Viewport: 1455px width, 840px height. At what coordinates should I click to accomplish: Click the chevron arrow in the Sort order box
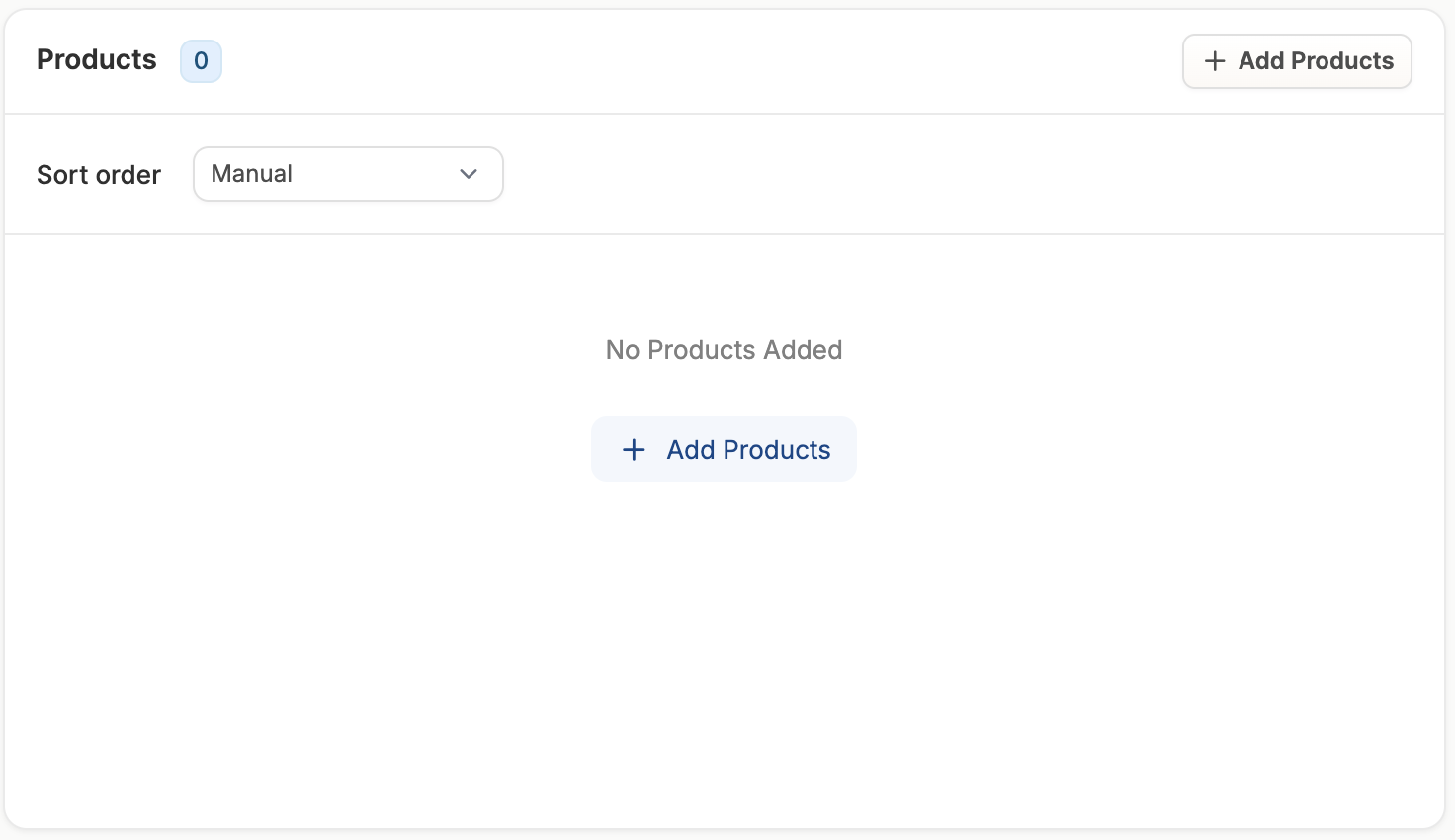pos(469,174)
